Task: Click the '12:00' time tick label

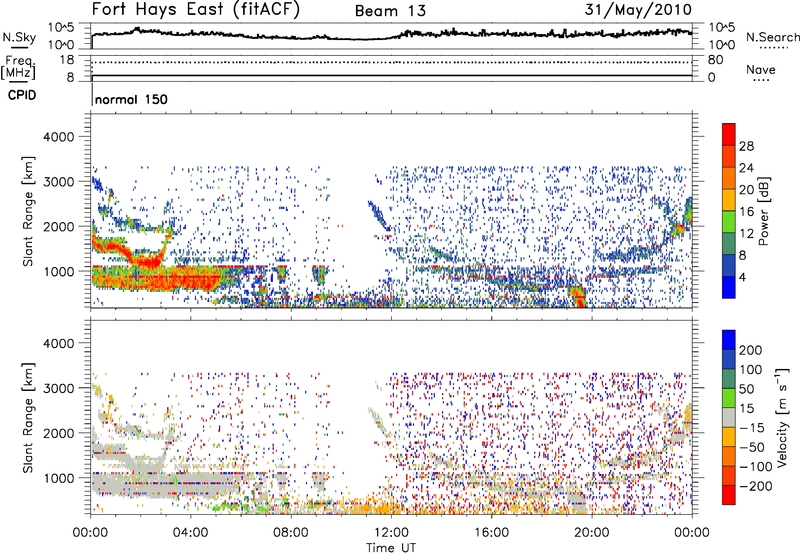Action: pyautogui.click(x=391, y=533)
